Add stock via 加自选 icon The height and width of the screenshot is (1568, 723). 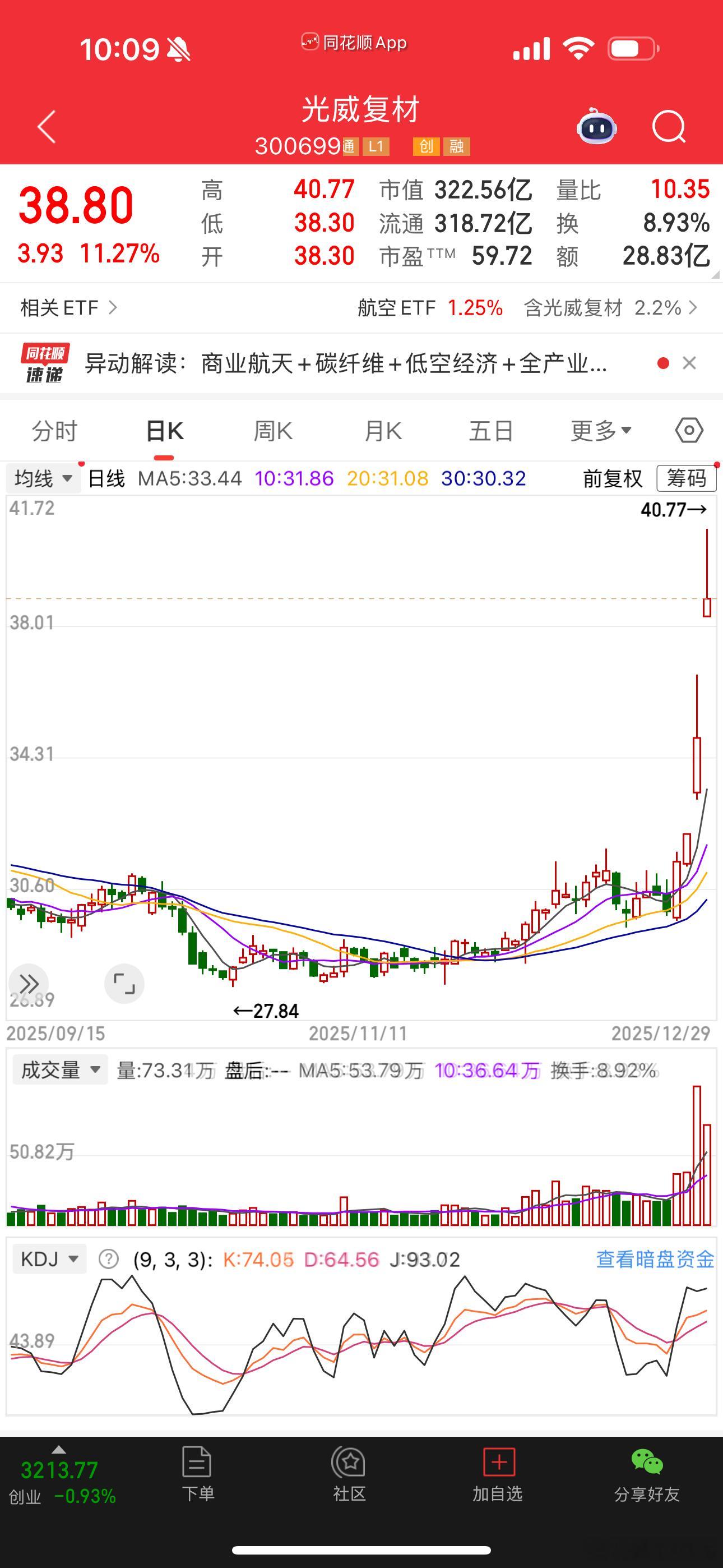498,1474
